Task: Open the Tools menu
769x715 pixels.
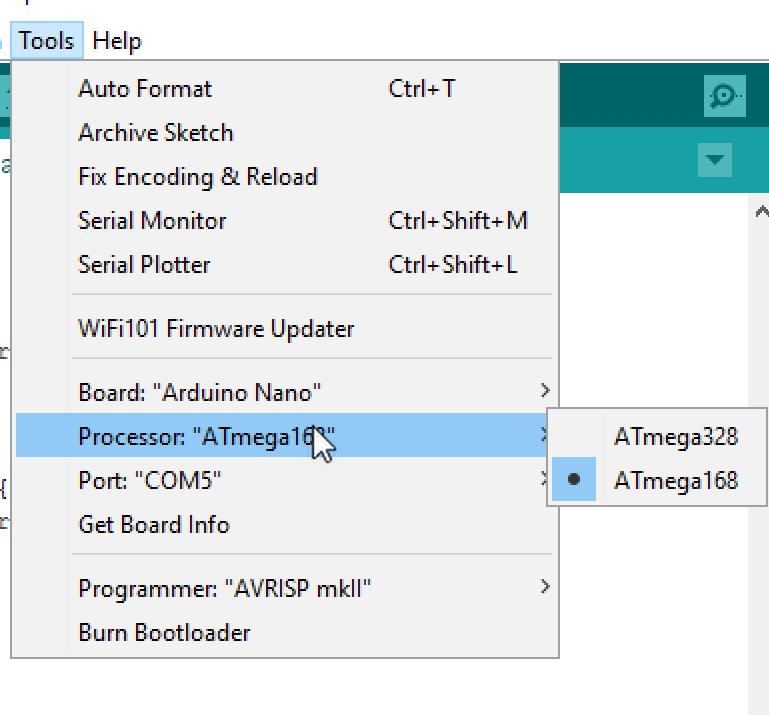Action: pos(47,40)
